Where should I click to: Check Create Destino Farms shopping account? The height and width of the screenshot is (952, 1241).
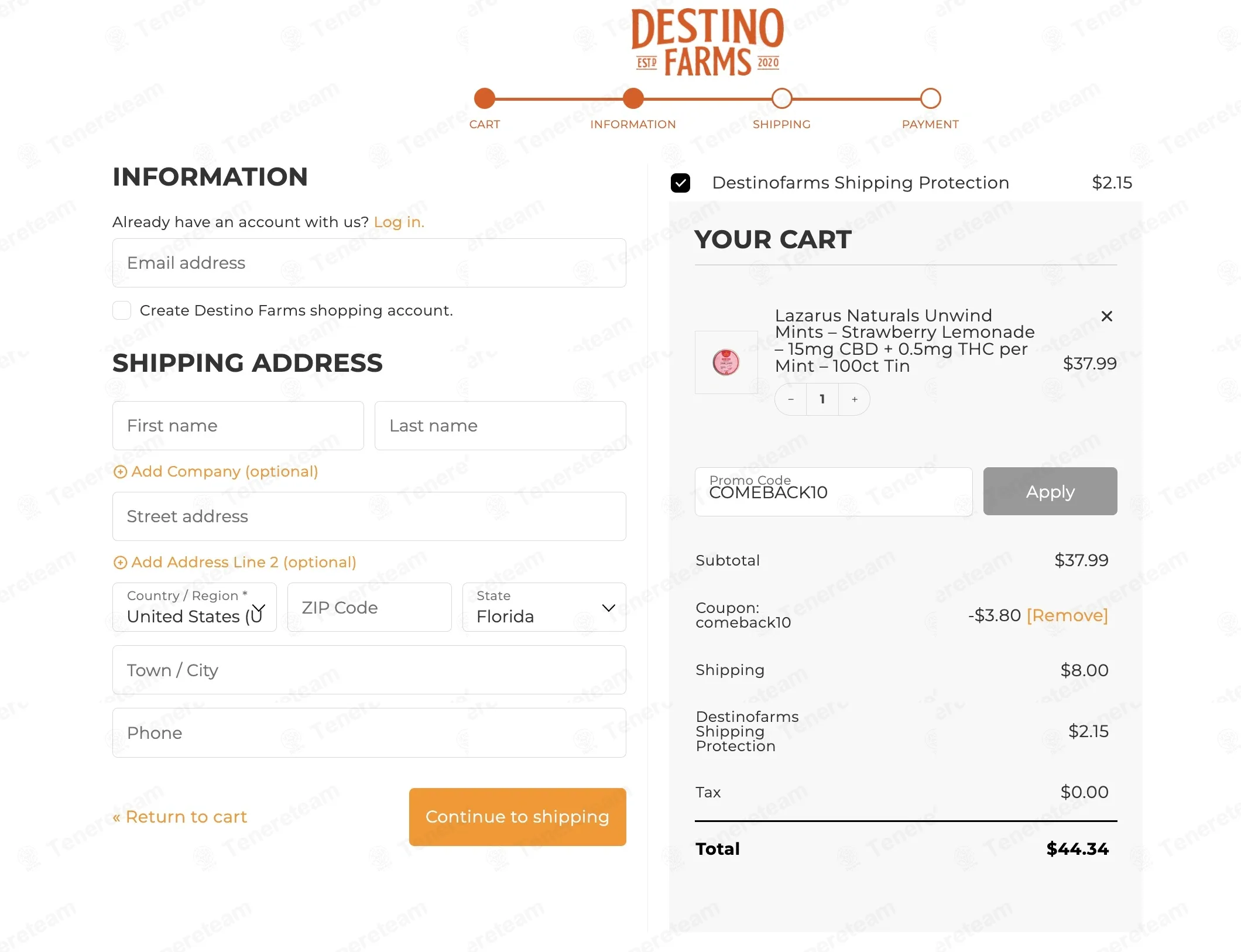click(122, 310)
